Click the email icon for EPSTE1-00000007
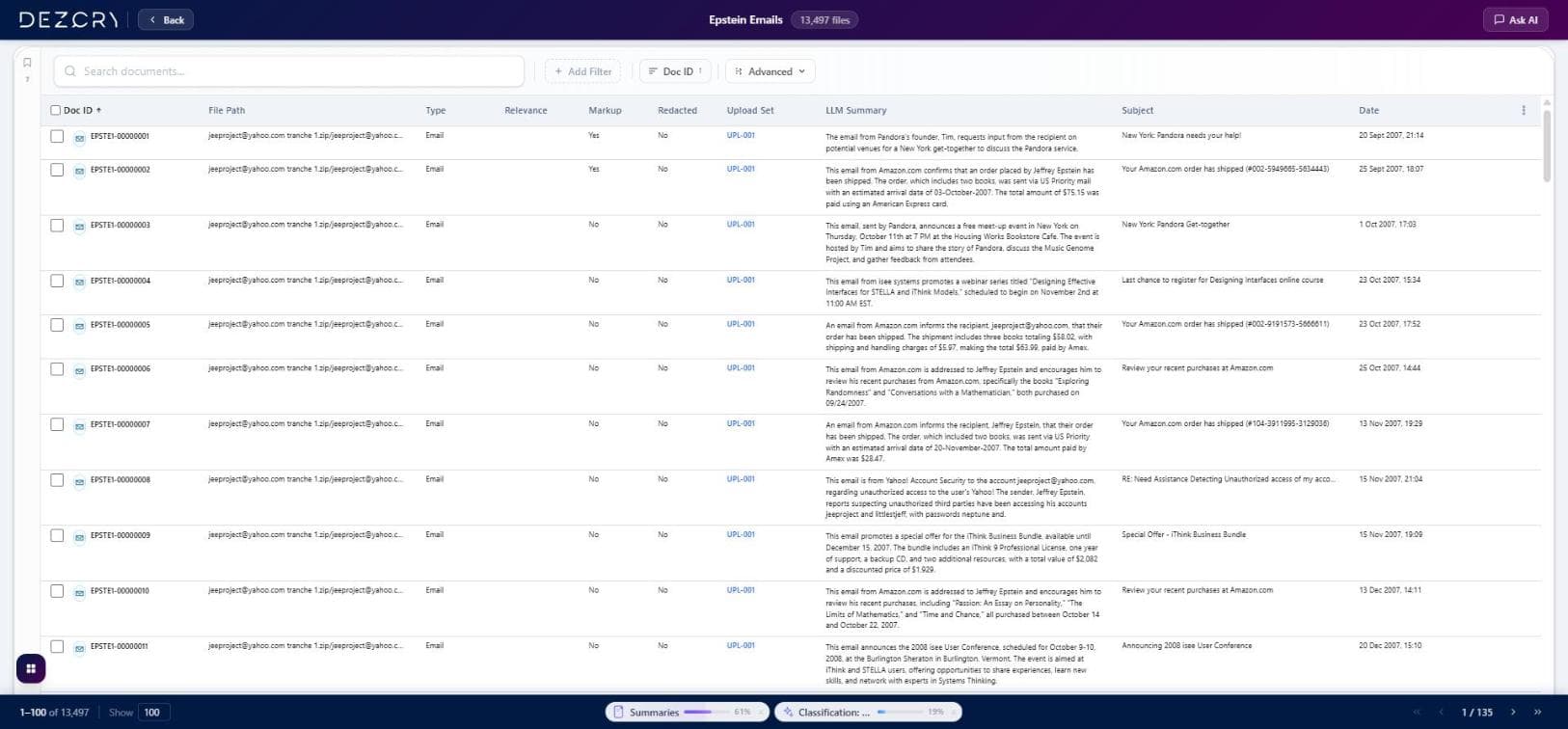This screenshot has width=1568, height=729. click(79, 425)
